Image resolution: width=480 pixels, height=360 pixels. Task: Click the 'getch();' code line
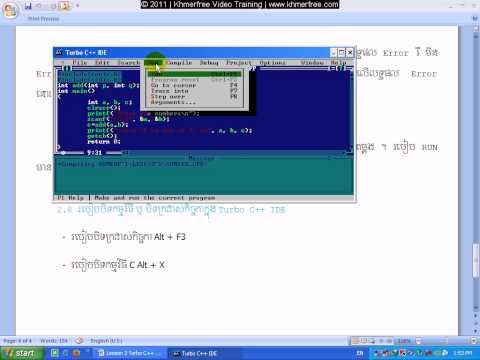point(102,136)
